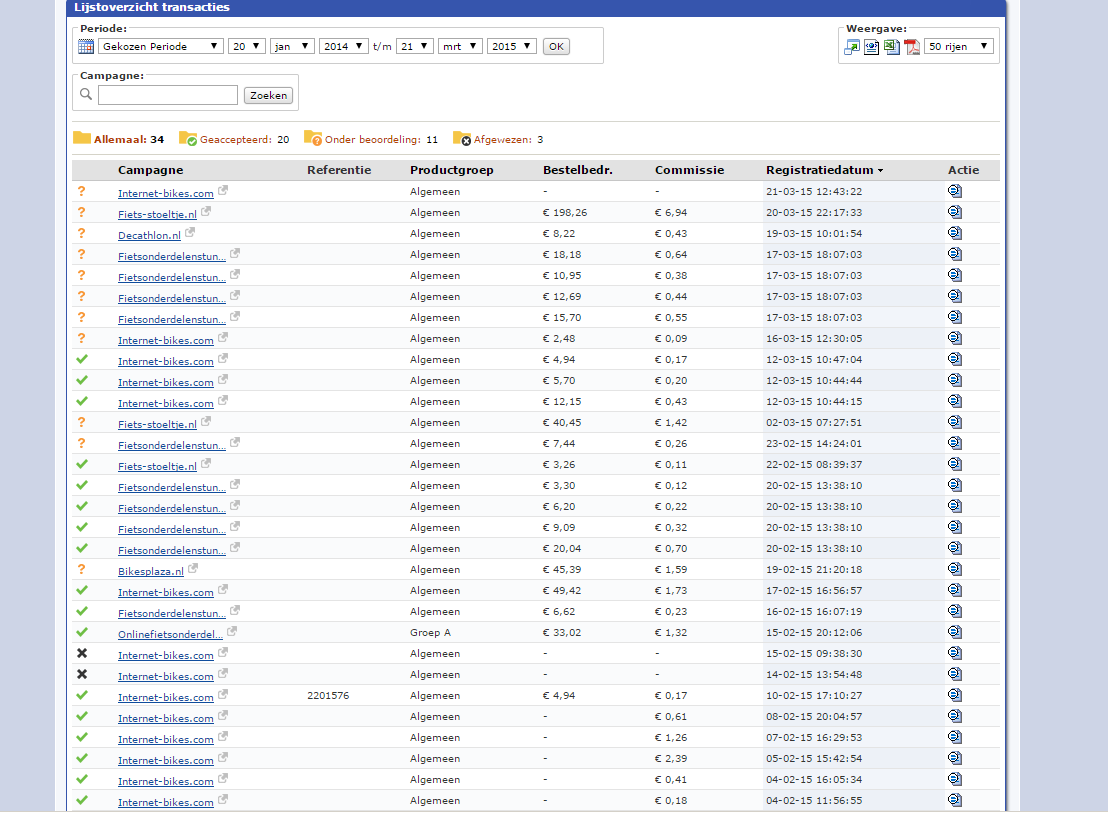Image resolution: width=1108 pixels, height=813 pixels.
Task: View details of 16-03-15 12:30:05 transaction
Action: click(955, 338)
